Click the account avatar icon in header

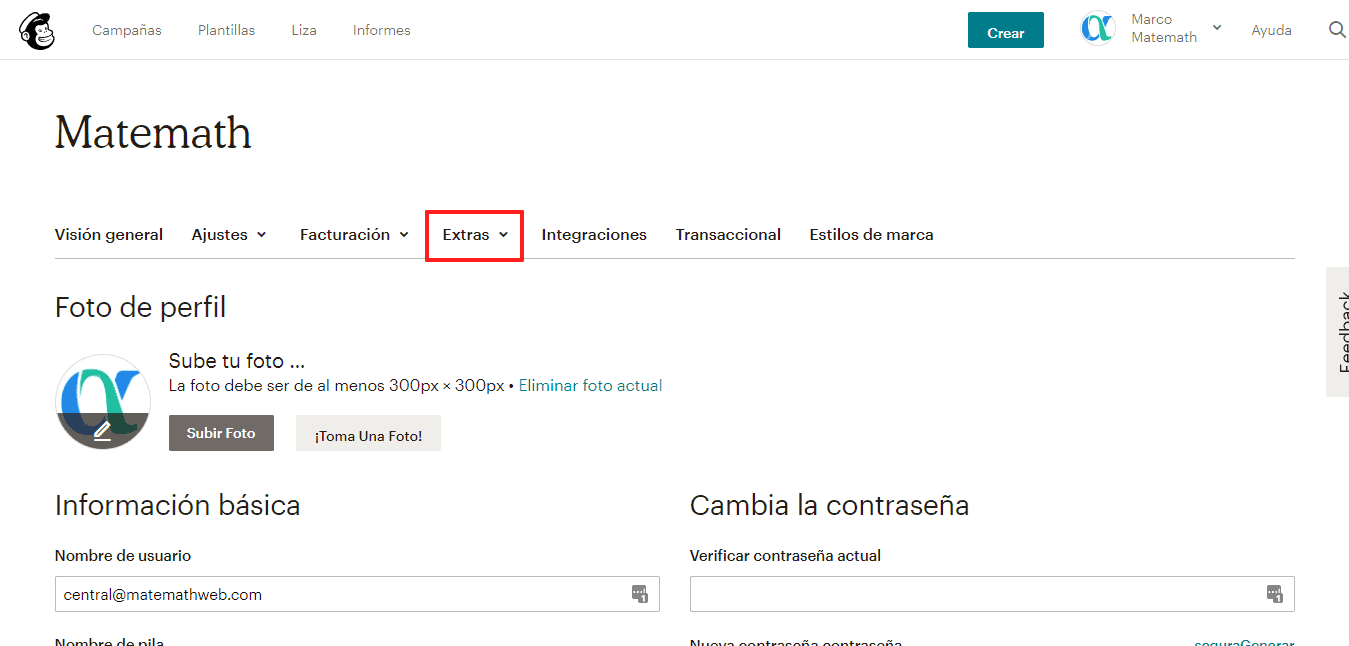(x=1098, y=29)
